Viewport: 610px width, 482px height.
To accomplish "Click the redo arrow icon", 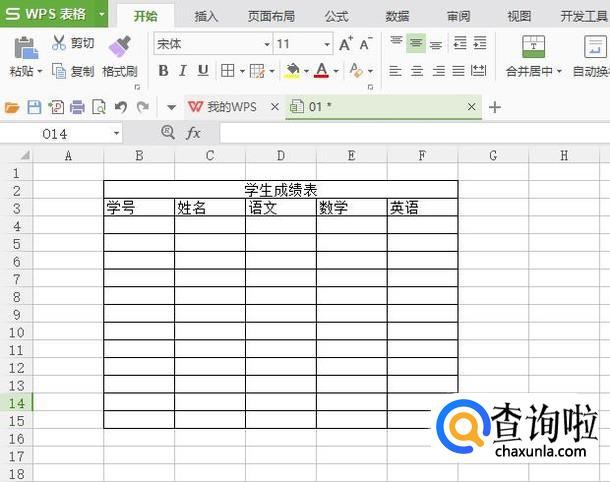I will pyautogui.click(x=143, y=107).
